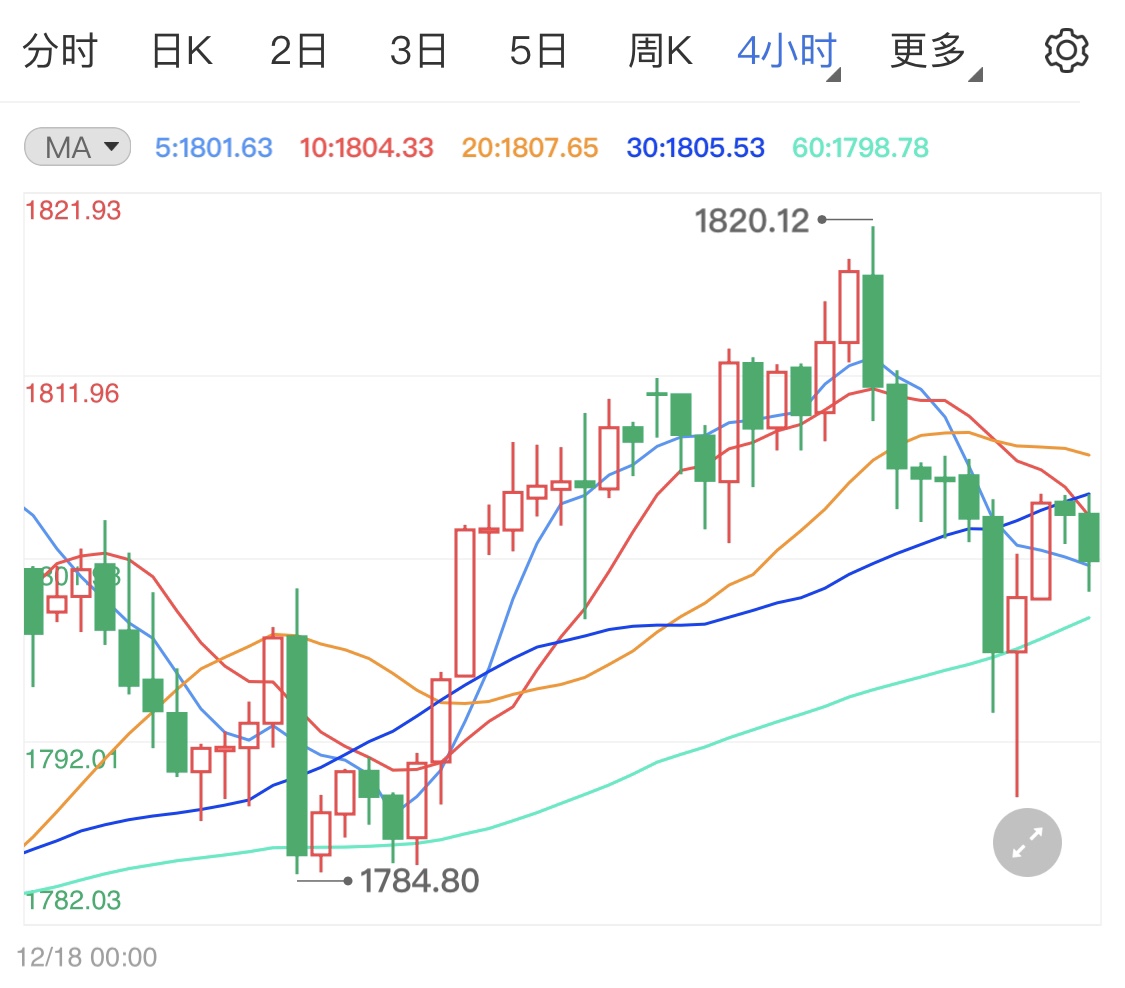1125x988 pixels.
Task: Click the 1782.03 axis price label
Action: click(x=73, y=900)
